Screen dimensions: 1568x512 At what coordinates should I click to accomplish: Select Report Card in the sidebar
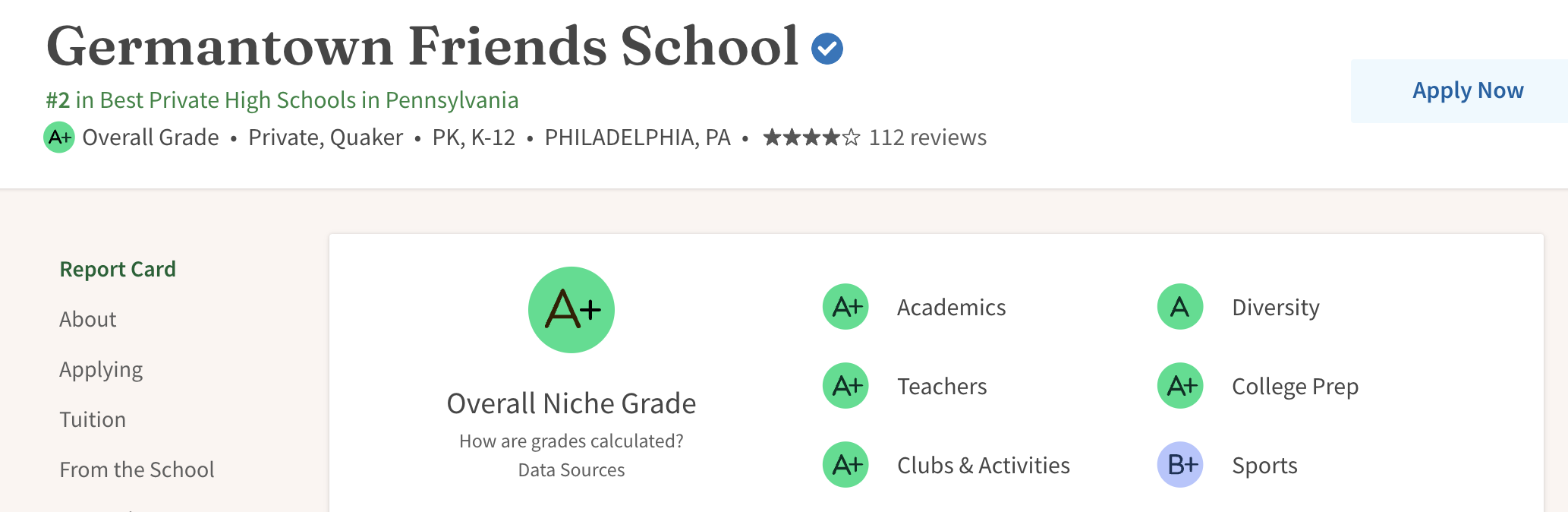118,269
